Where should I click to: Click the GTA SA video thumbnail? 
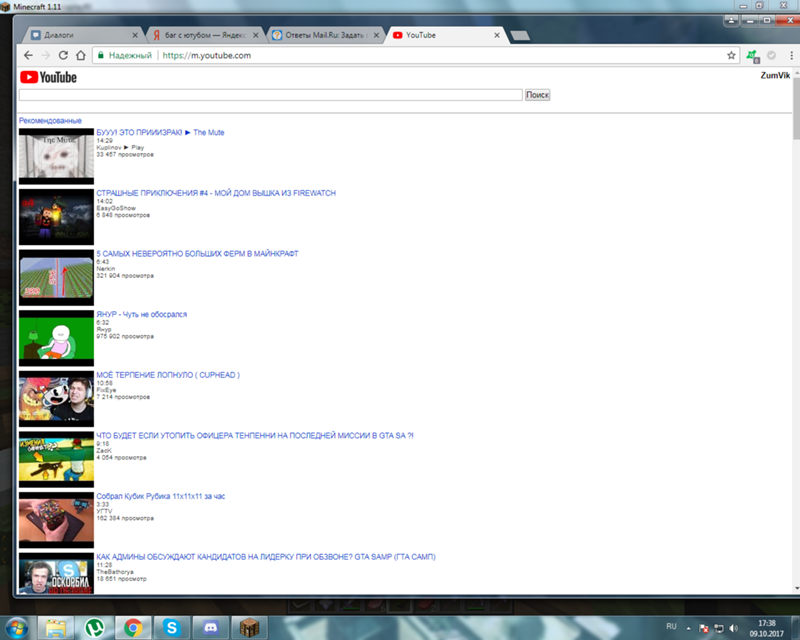tap(56, 459)
